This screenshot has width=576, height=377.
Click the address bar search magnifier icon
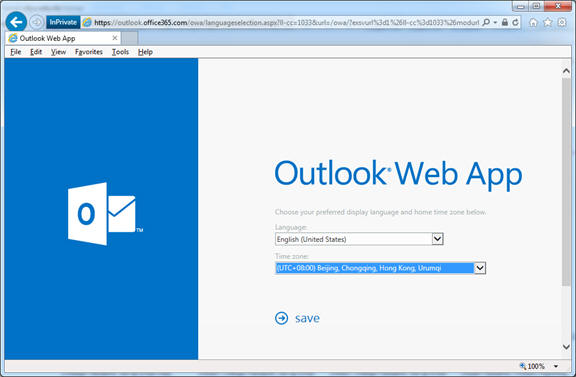point(486,22)
